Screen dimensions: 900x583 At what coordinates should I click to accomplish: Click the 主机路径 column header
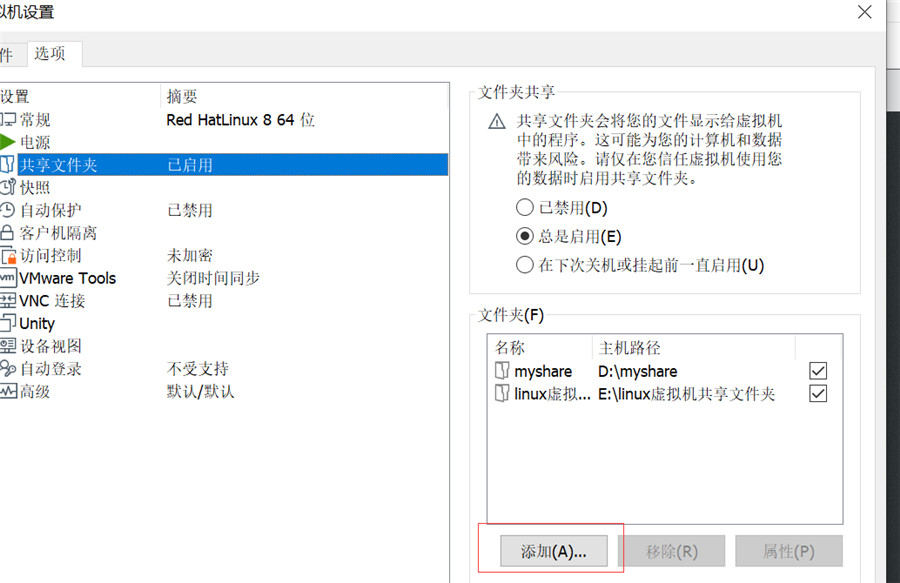click(x=694, y=347)
